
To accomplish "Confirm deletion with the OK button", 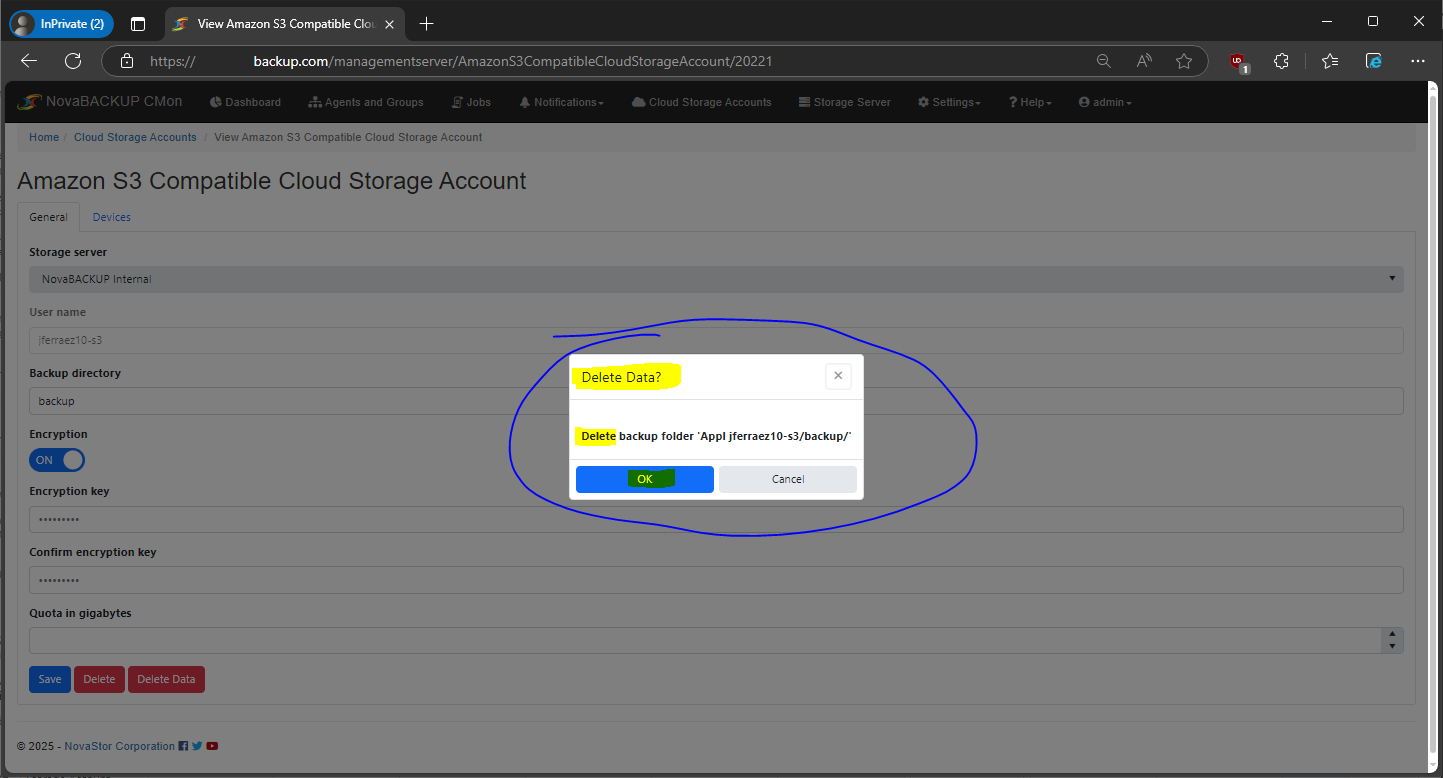I will pyautogui.click(x=645, y=479).
